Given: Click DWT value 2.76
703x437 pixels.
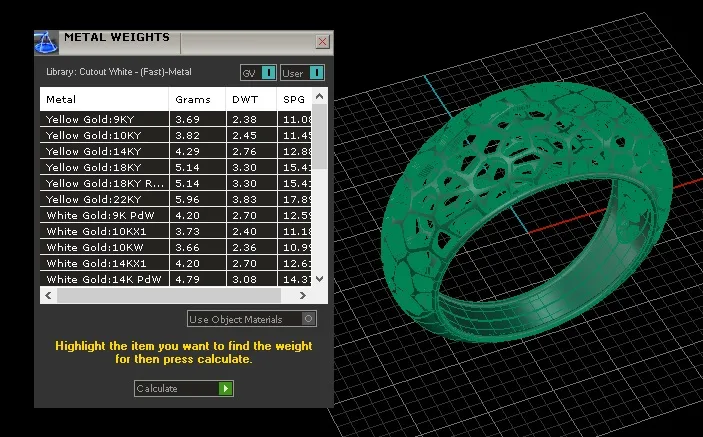Looking at the screenshot, I should tap(244, 151).
